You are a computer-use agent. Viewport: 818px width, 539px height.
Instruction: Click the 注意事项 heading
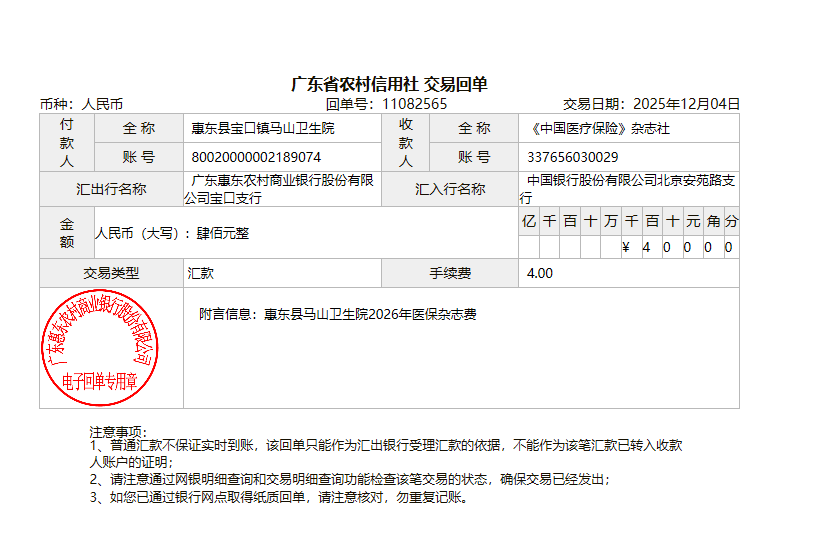click(118, 431)
